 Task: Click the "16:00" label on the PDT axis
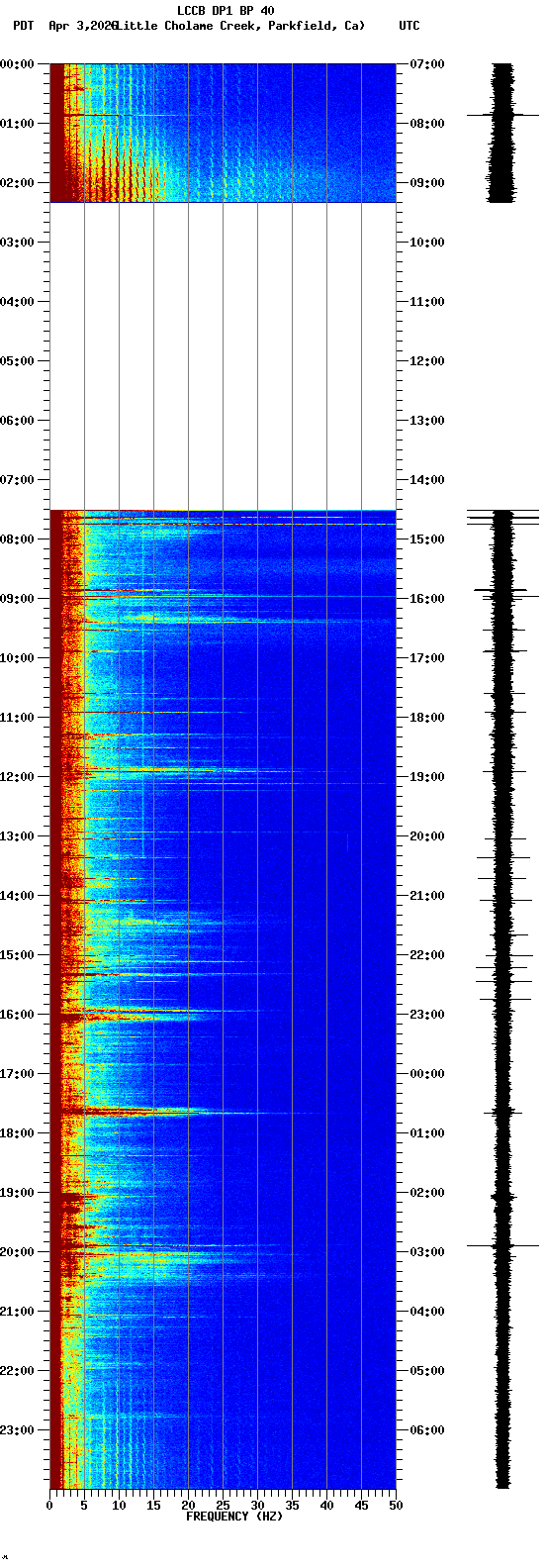coord(17,1015)
